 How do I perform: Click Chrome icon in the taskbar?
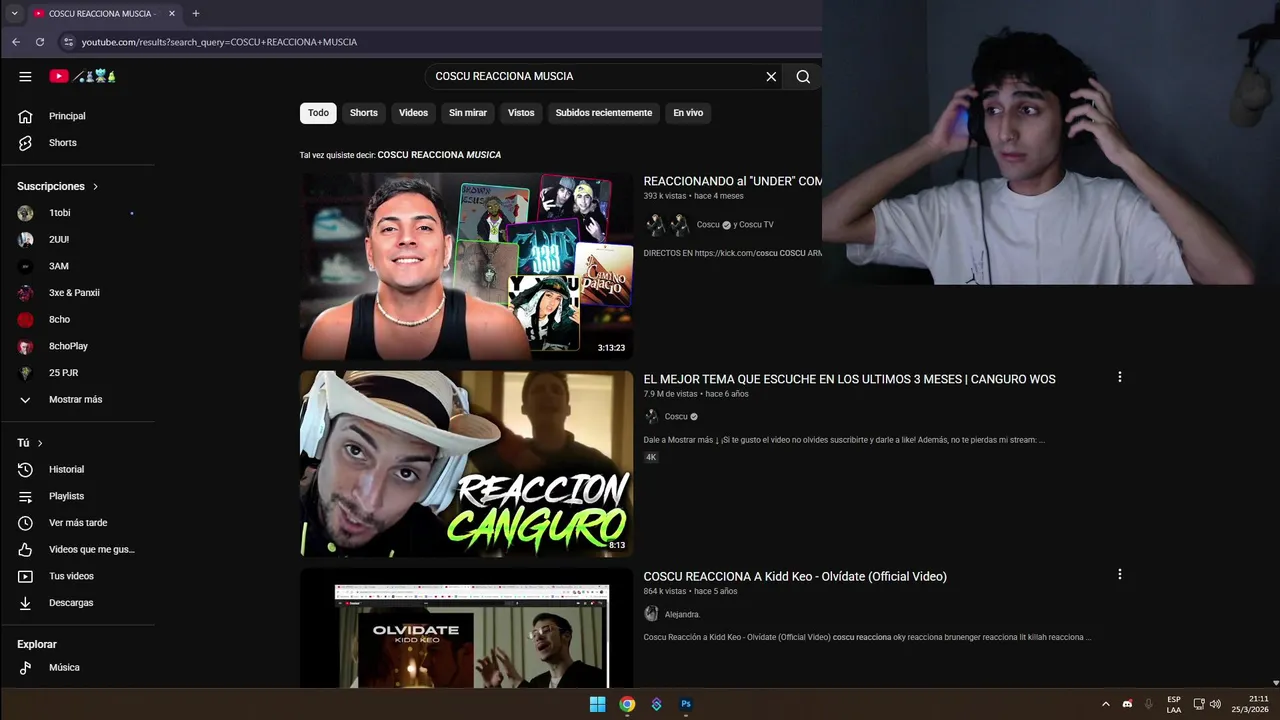point(627,704)
